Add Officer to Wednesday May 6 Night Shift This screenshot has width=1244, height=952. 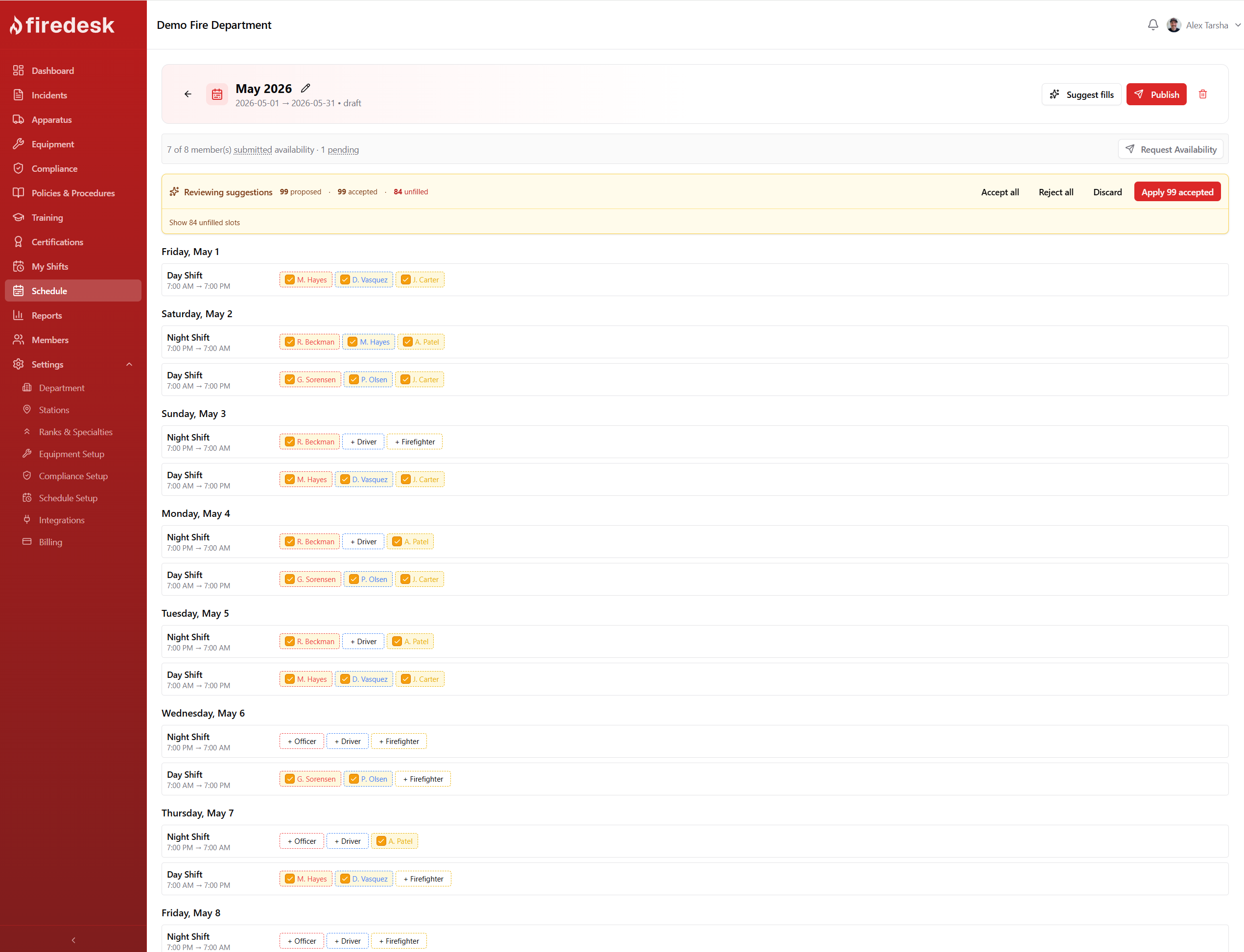(x=302, y=742)
